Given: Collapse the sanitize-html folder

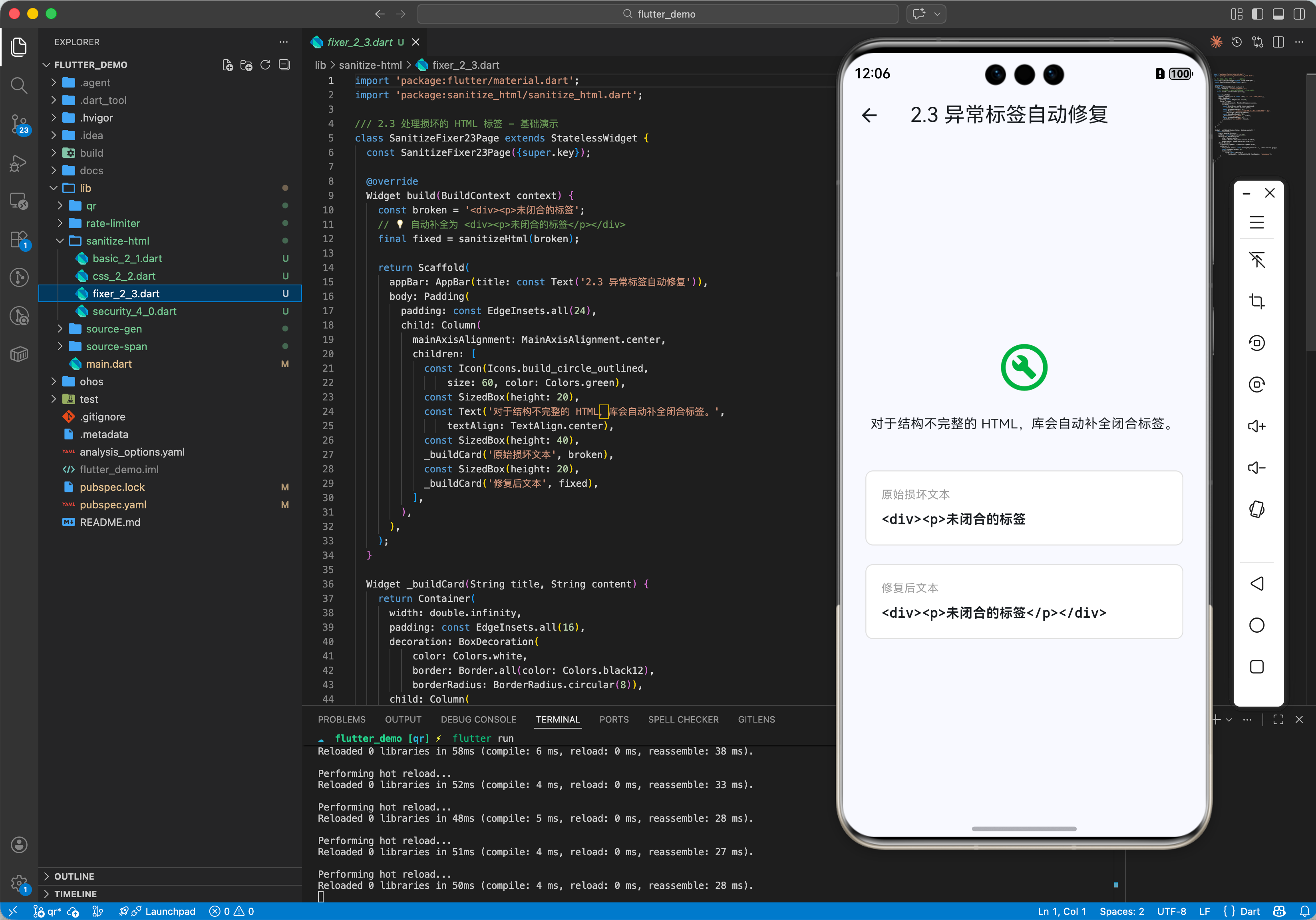Looking at the screenshot, I should [x=117, y=241].
